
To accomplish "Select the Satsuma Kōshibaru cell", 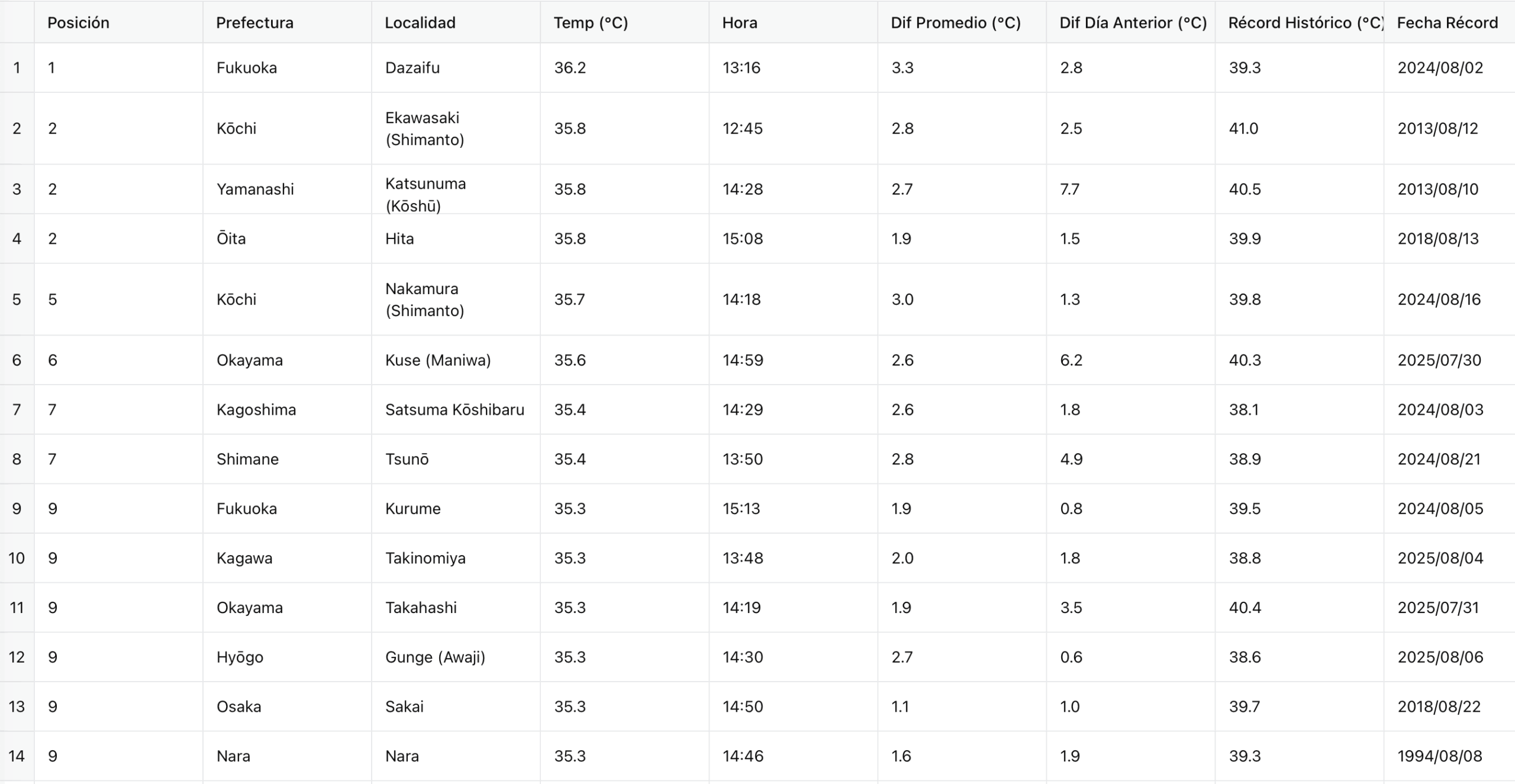I will pyautogui.click(x=454, y=409).
